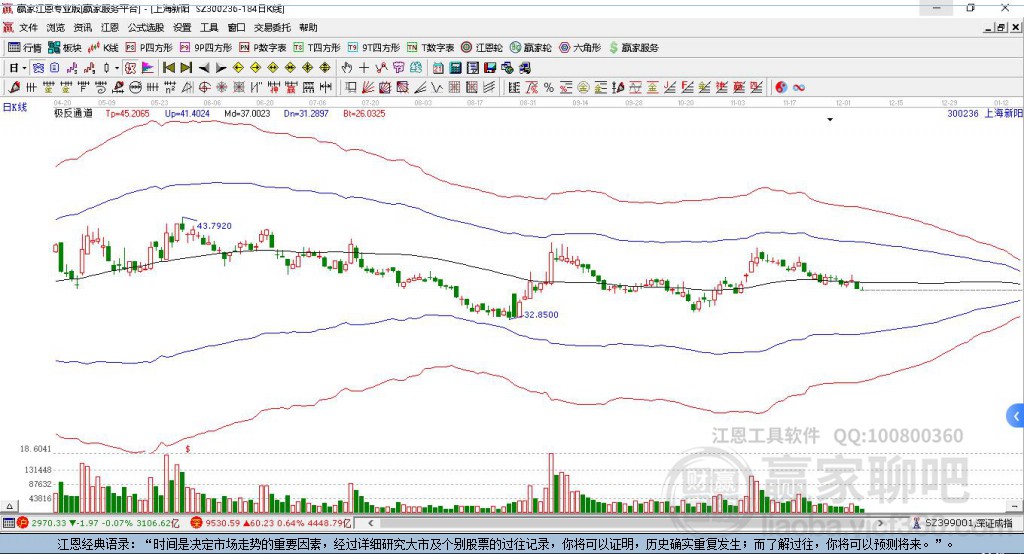This screenshot has width=1024, height=554.
Task: Open 赢家服务 with the dollar icon
Action: tap(633, 48)
